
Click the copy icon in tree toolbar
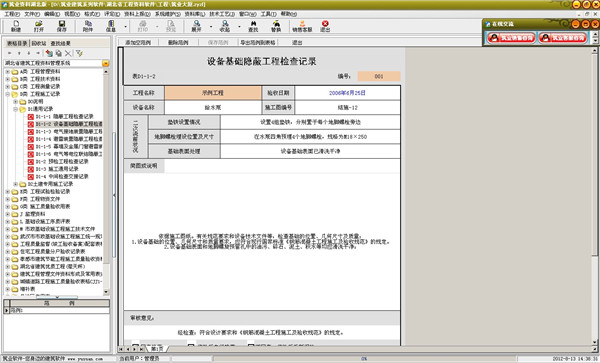[x=59, y=53]
